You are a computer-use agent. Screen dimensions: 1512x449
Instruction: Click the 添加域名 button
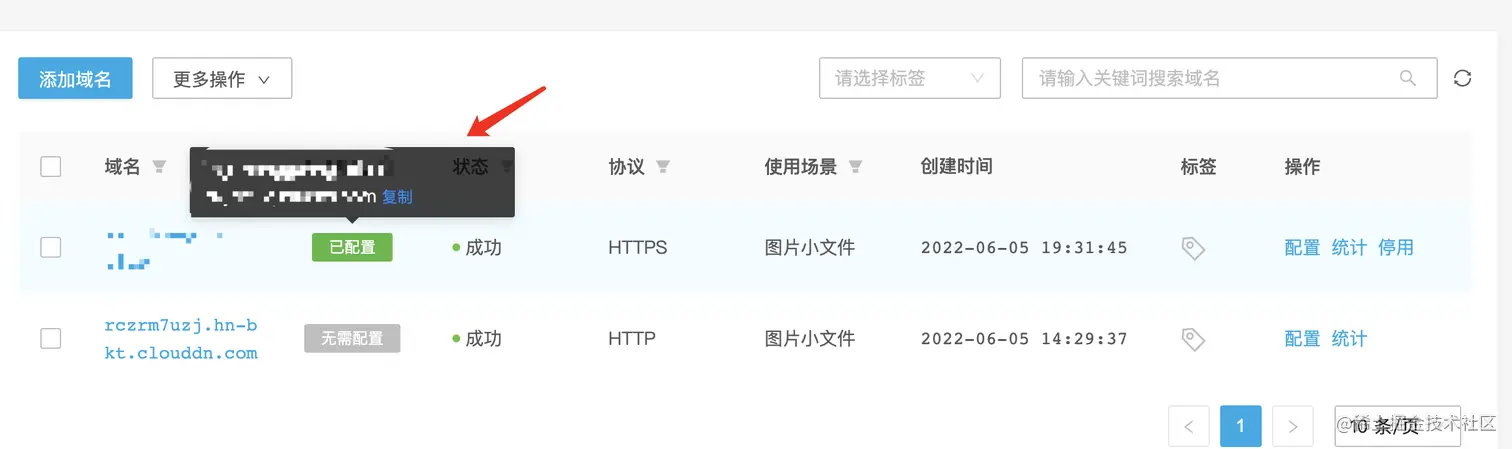[x=75, y=78]
